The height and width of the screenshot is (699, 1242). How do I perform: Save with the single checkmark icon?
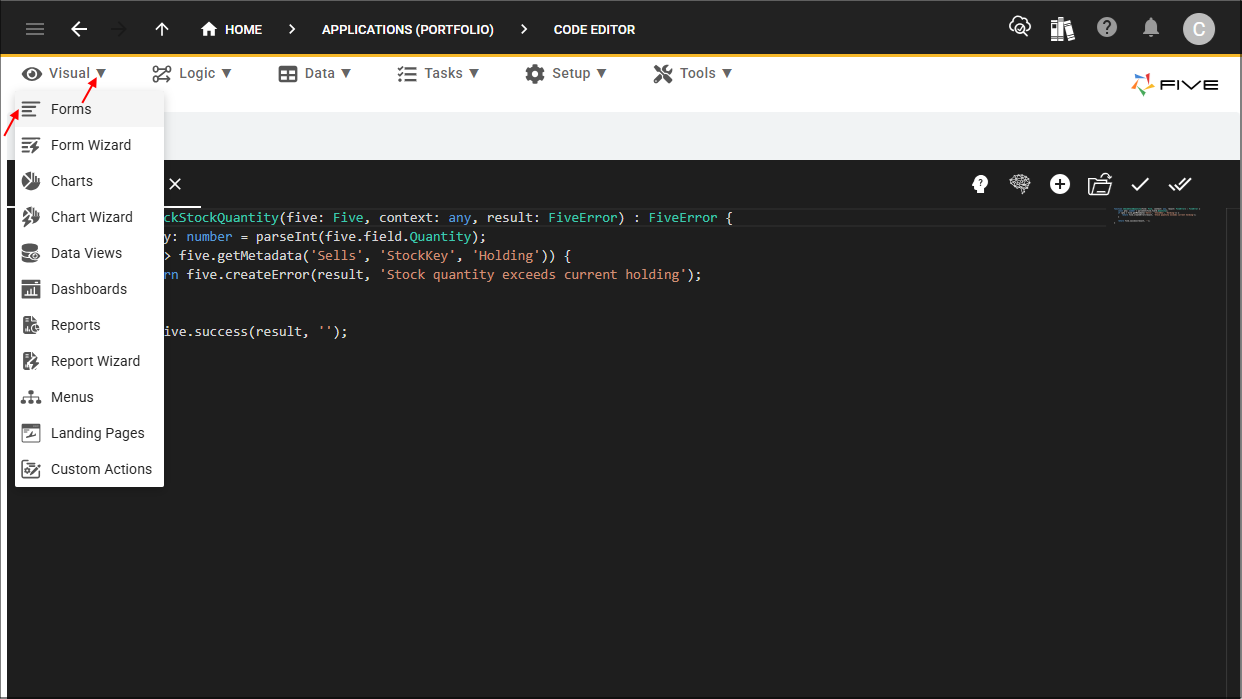tap(1140, 184)
